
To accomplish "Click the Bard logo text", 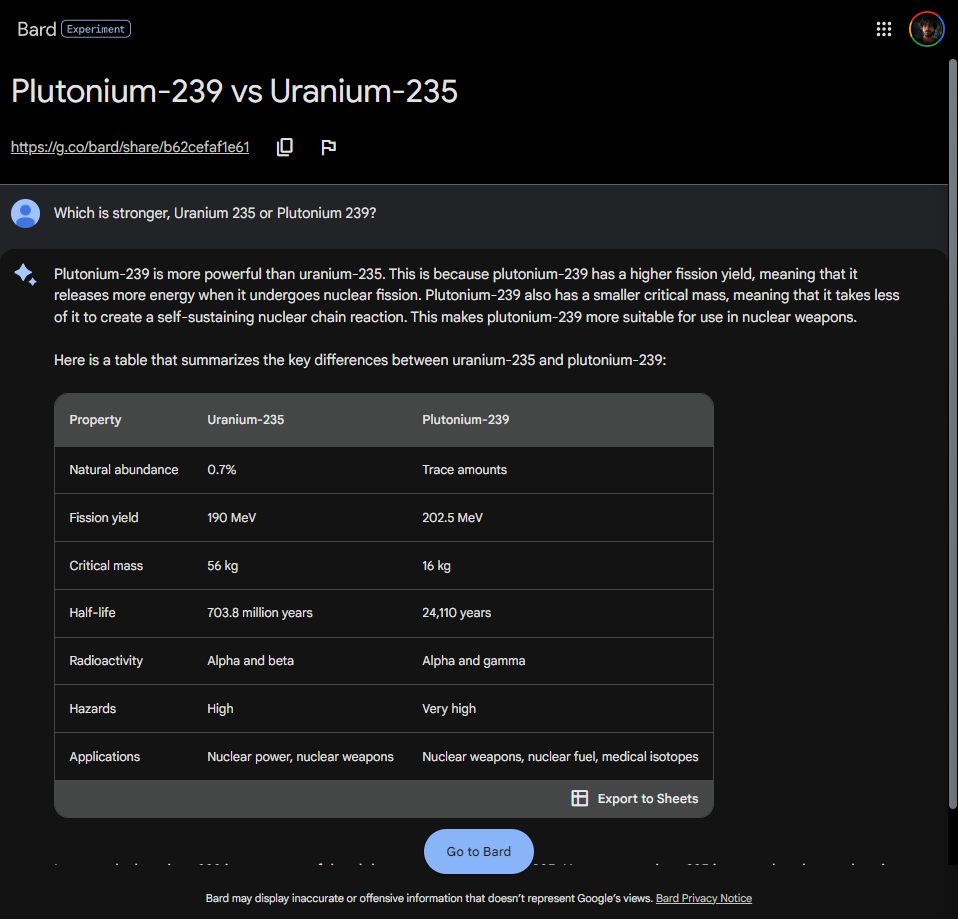I will [x=37, y=29].
